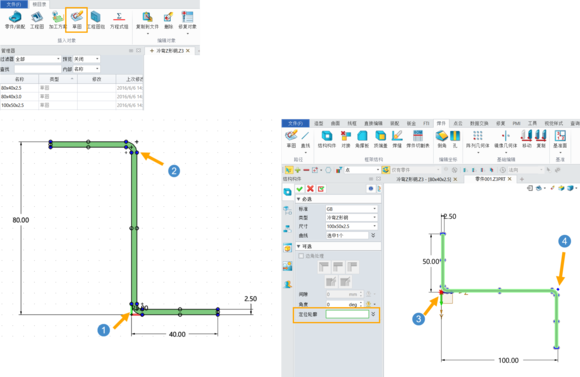This screenshot has height=377, width=580.
Task: Click the 结构构件 structural member icon
Action: coord(327,136)
